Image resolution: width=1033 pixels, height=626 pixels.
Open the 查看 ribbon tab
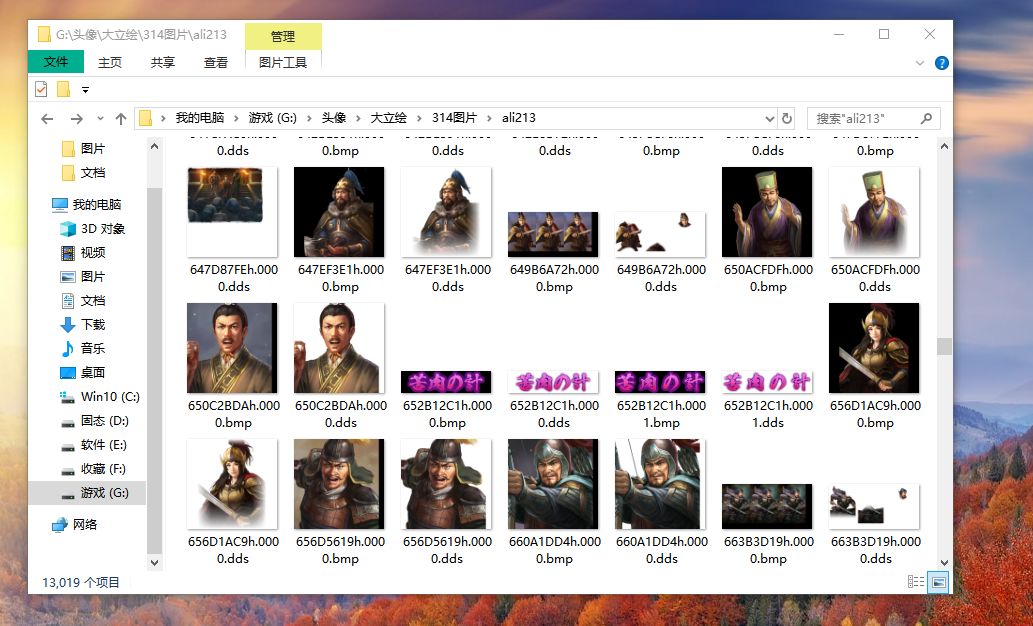pos(215,63)
